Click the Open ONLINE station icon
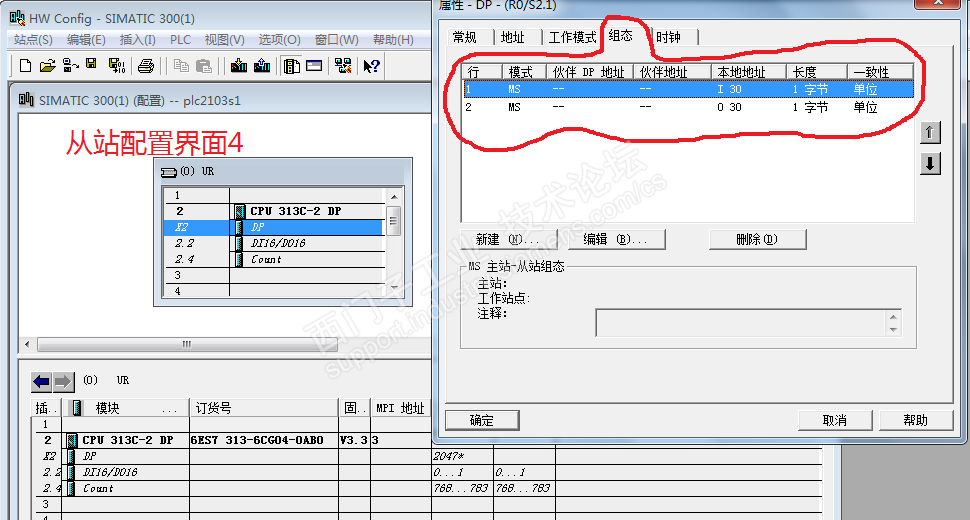Image resolution: width=970 pixels, height=520 pixels. pos(70,65)
